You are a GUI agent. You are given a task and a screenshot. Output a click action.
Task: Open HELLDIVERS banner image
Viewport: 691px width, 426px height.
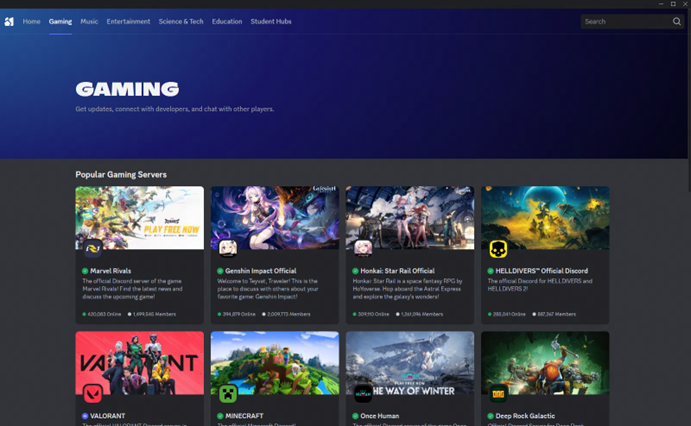tap(545, 218)
